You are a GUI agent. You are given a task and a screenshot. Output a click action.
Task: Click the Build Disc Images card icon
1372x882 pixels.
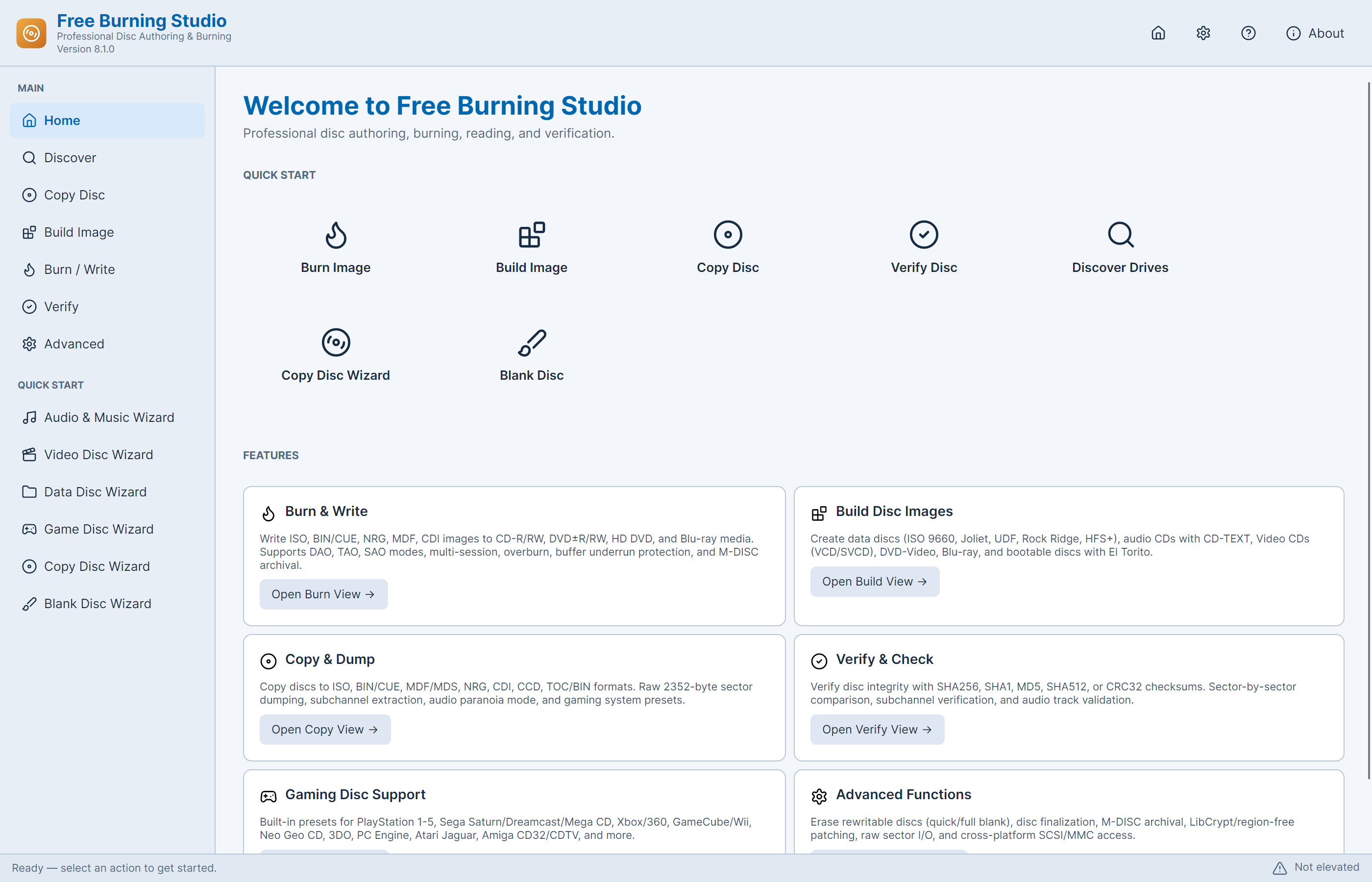(819, 513)
